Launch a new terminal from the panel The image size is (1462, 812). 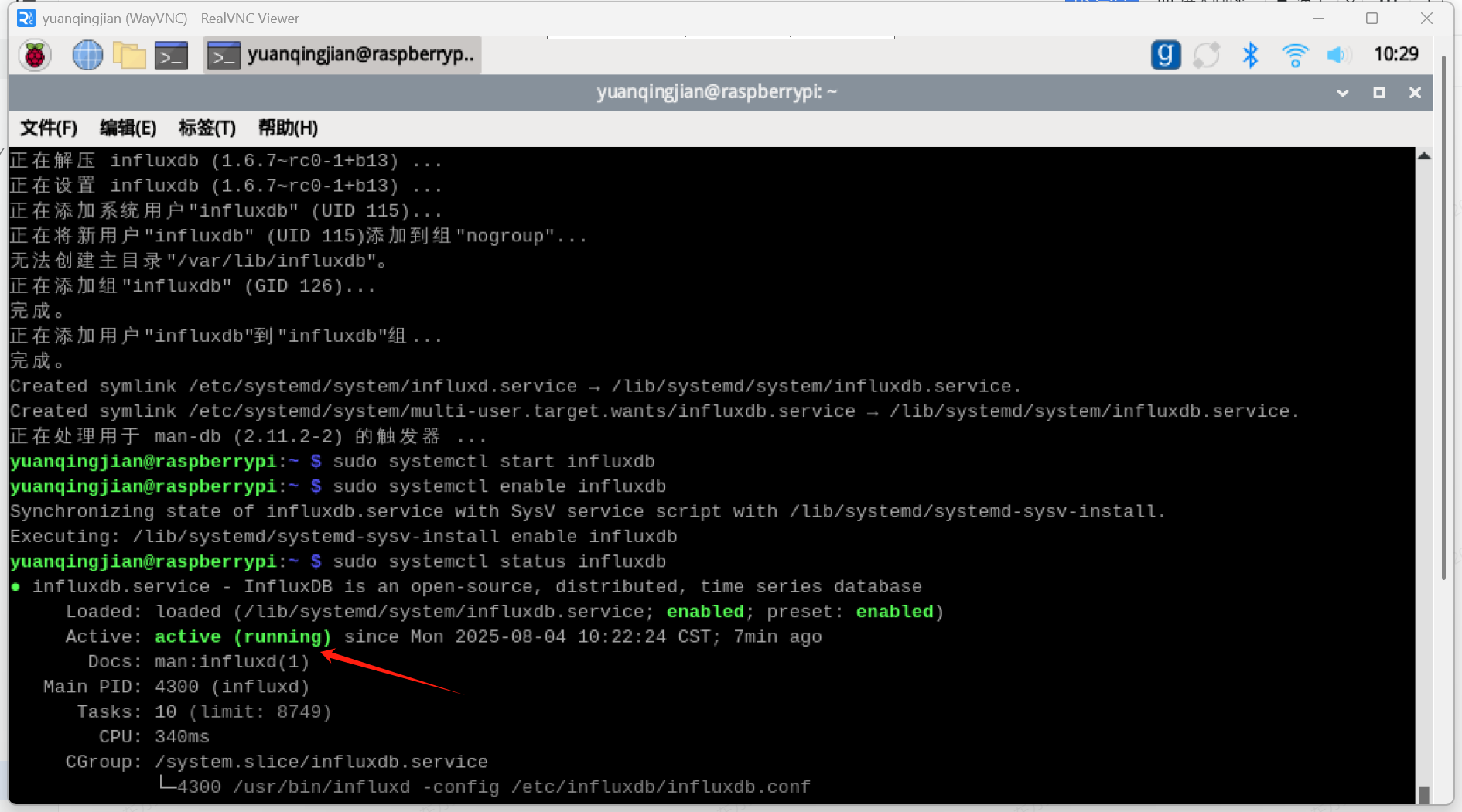(x=171, y=56)
